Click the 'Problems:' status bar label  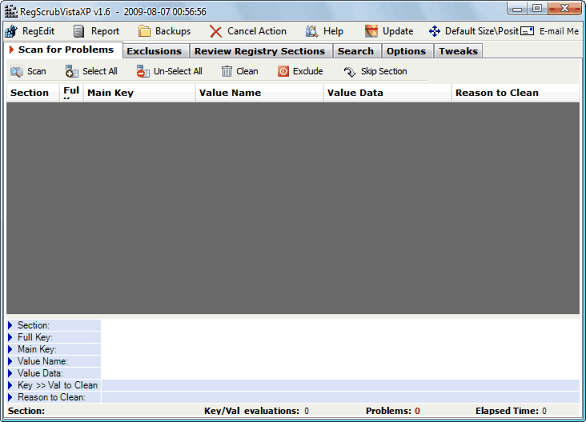click(x=388, y=411)
